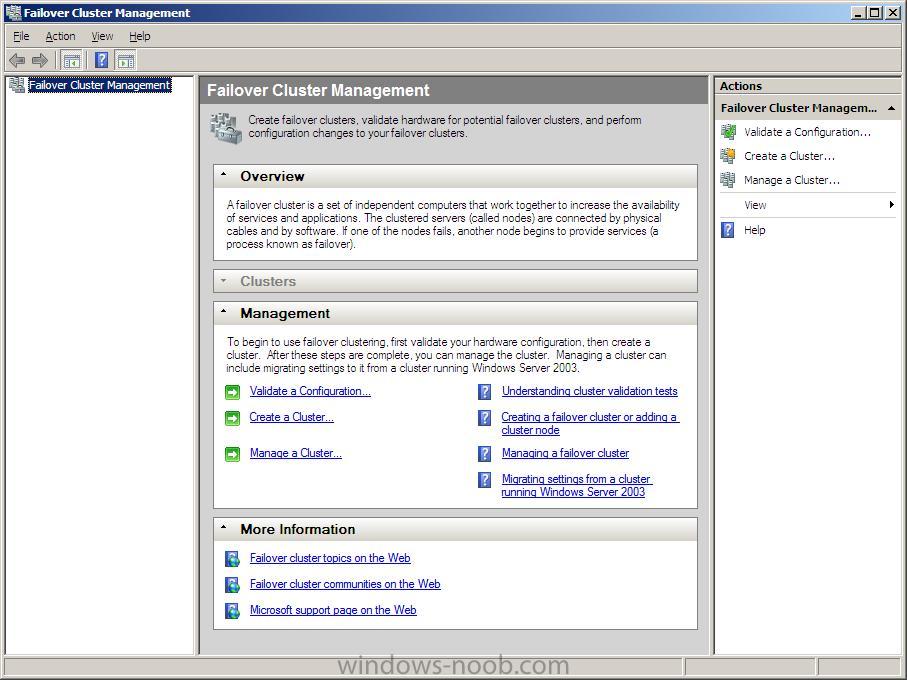The width and height of the screenshot is (907, 680).
Task: Collapse the Overview section
Action: [x=224, y=174]
